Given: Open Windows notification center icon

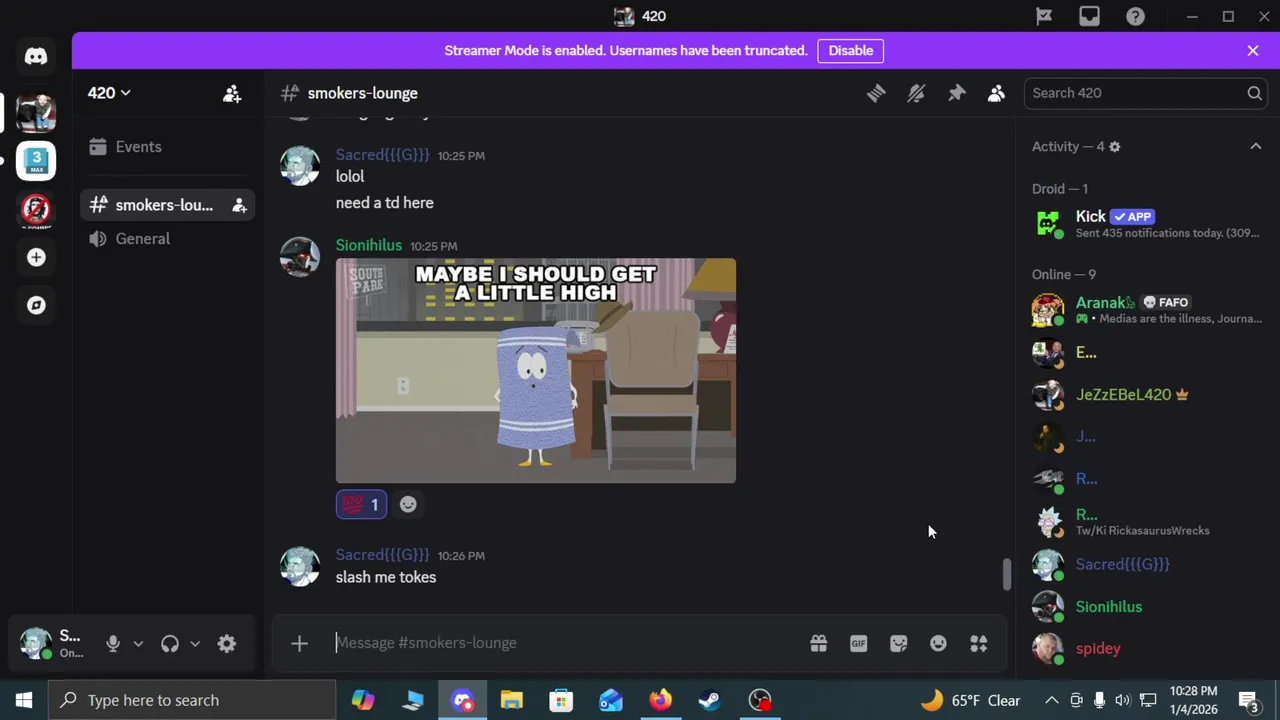Looking at the screenshot, I should 1248,700.
